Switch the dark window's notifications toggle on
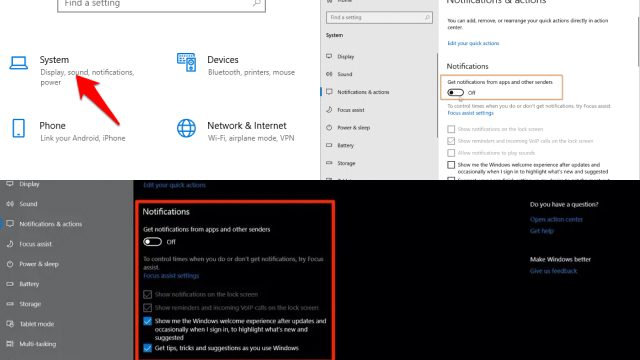 coord(152,242)
